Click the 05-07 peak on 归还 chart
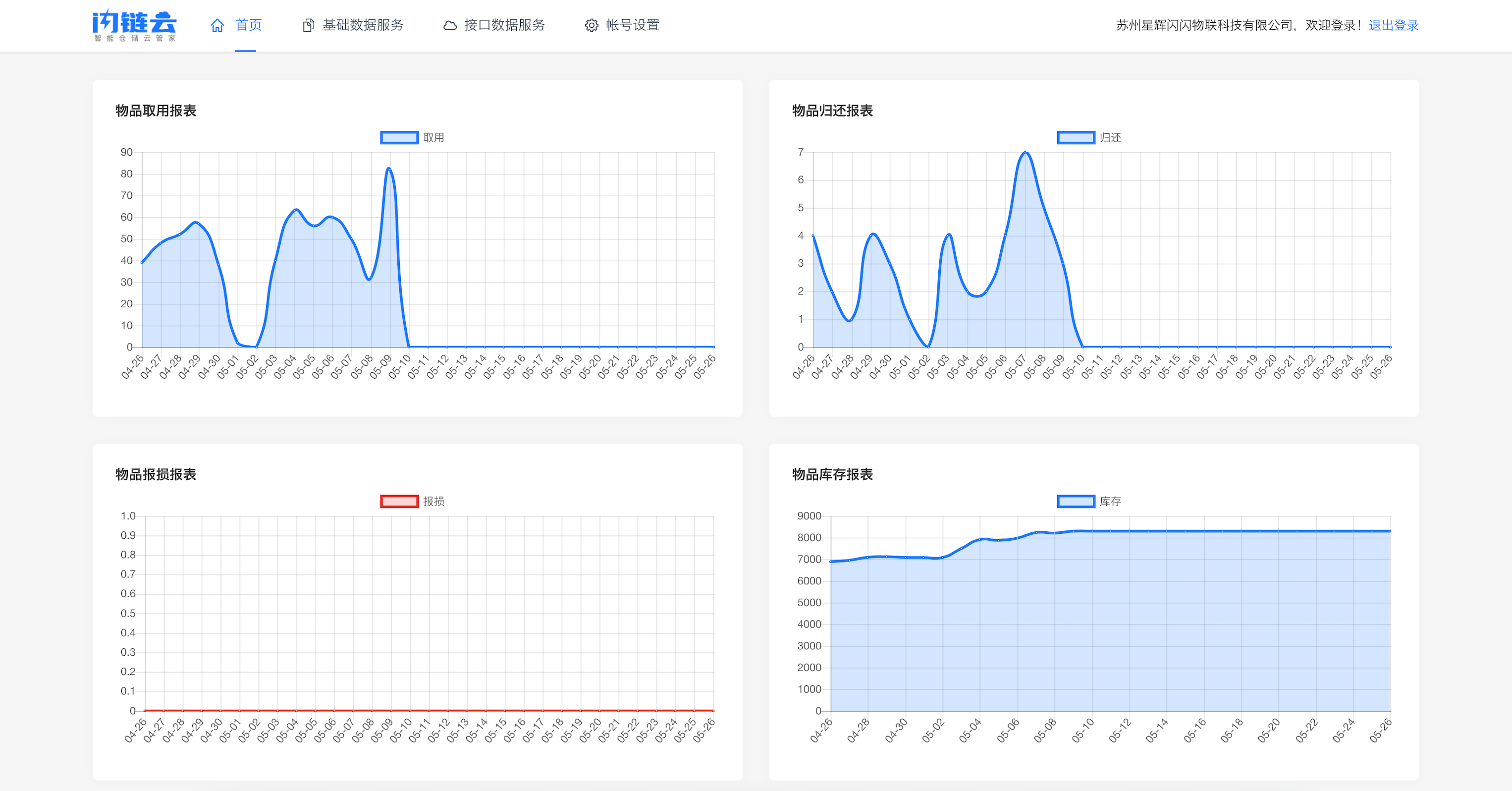 1026,153
